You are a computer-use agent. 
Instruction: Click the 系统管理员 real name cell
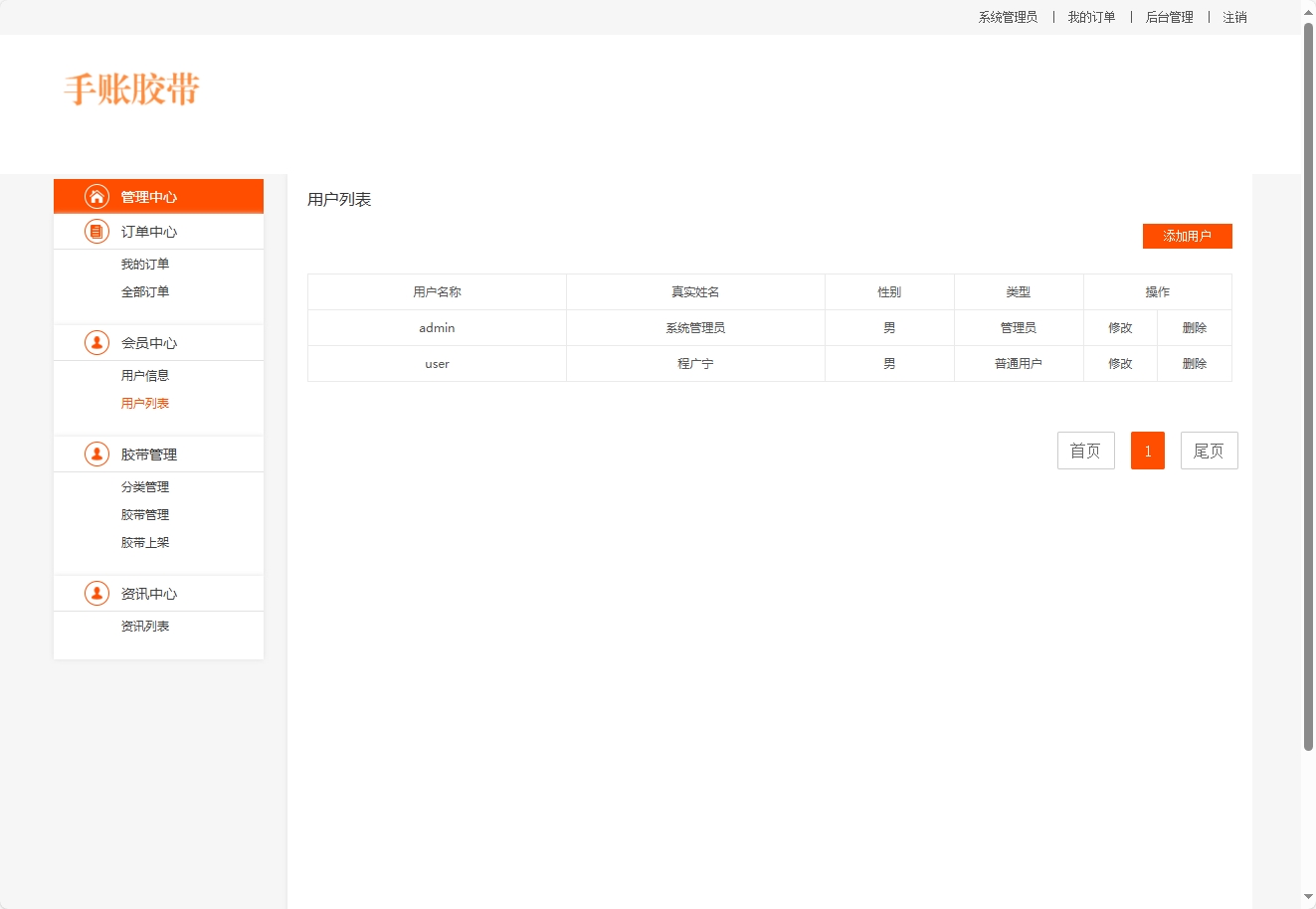point(695,327)
